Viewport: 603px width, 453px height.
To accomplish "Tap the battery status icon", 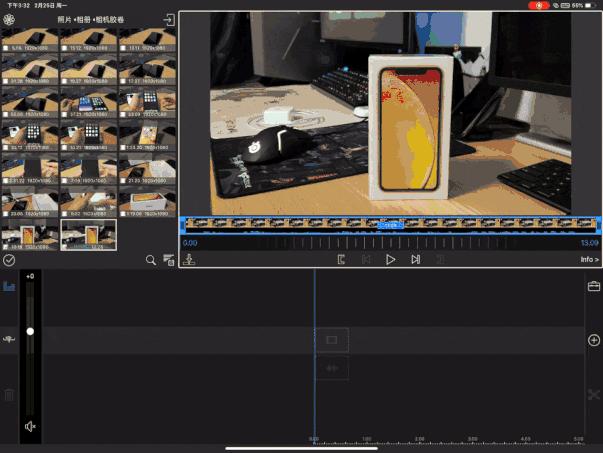I will [589, 5].
